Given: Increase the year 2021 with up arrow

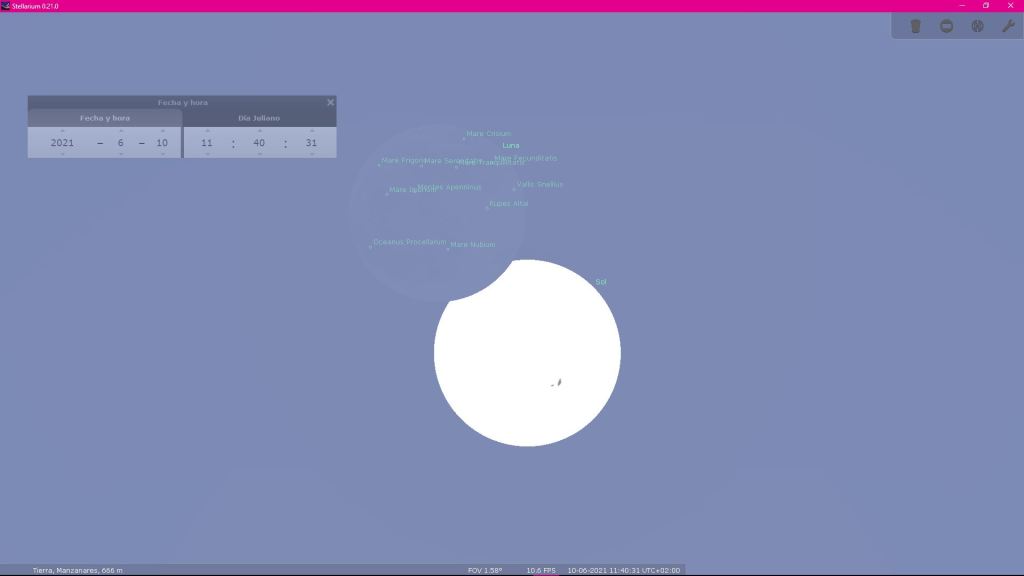Looking at the screenshot, I should (x=62, y=131).
